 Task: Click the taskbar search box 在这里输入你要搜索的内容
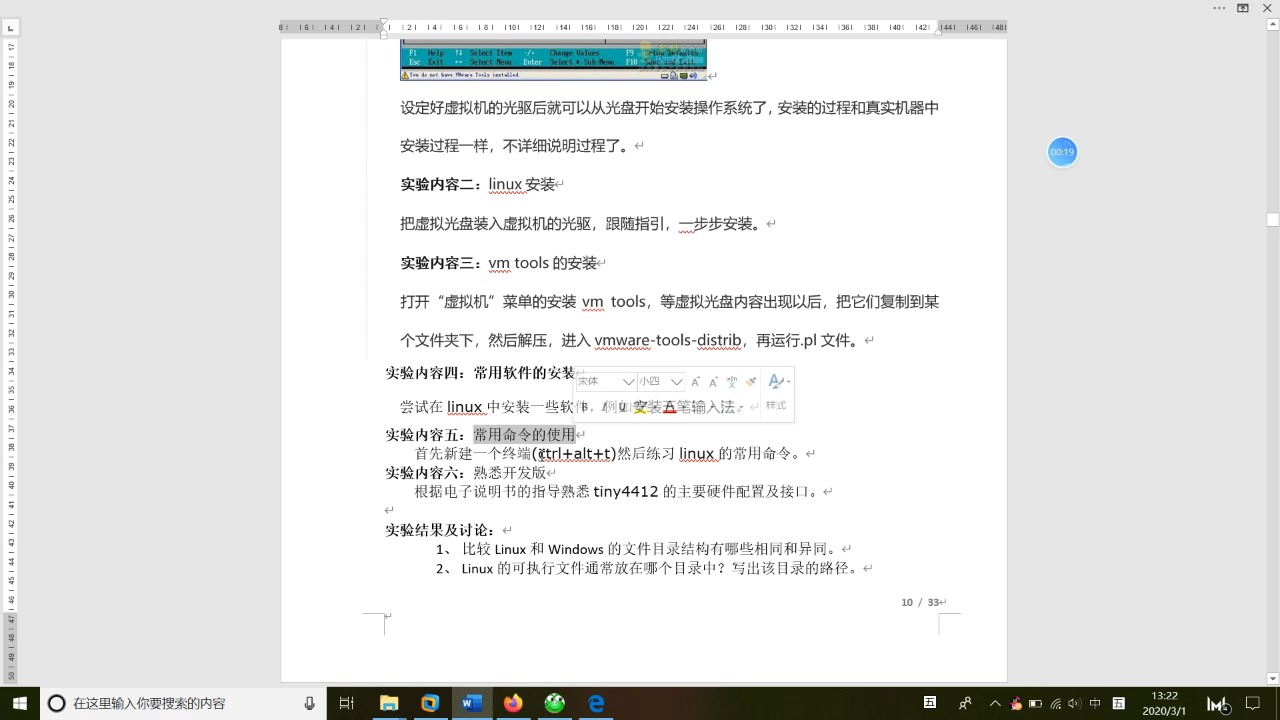pos(183,703)
